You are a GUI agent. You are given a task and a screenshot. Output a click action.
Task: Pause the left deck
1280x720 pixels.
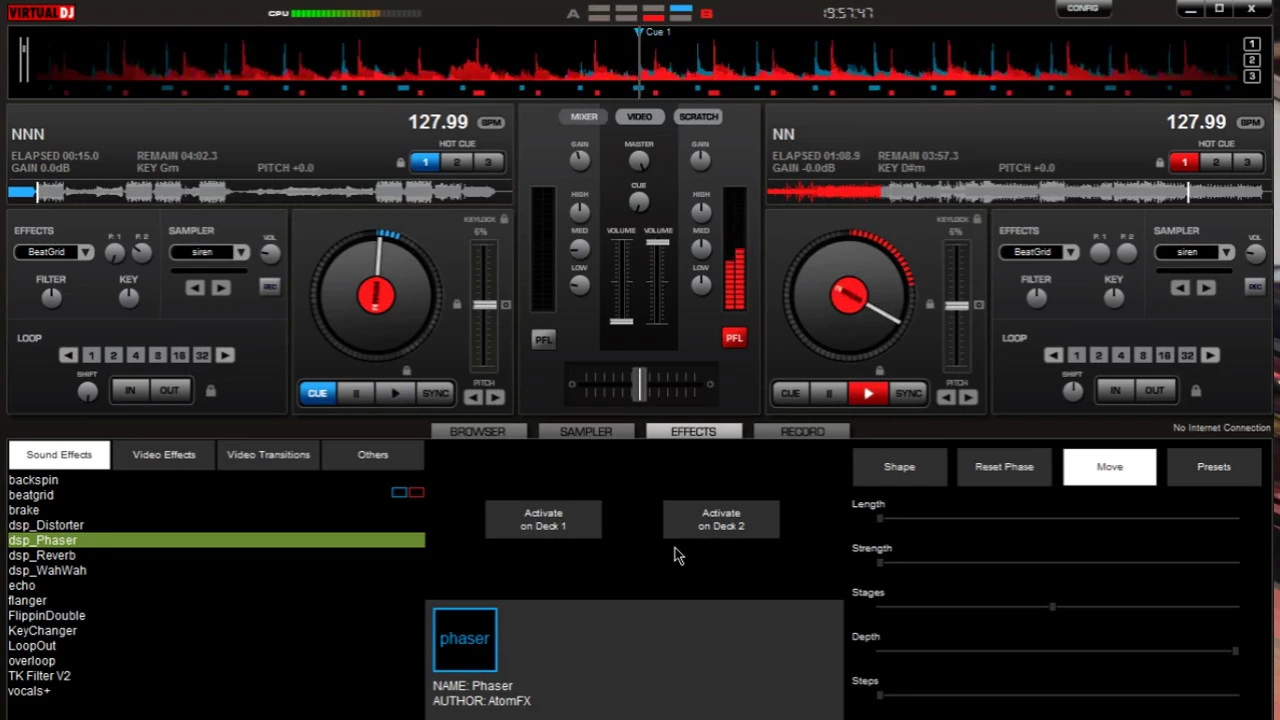pyautogui.click(x=356, y=393)
